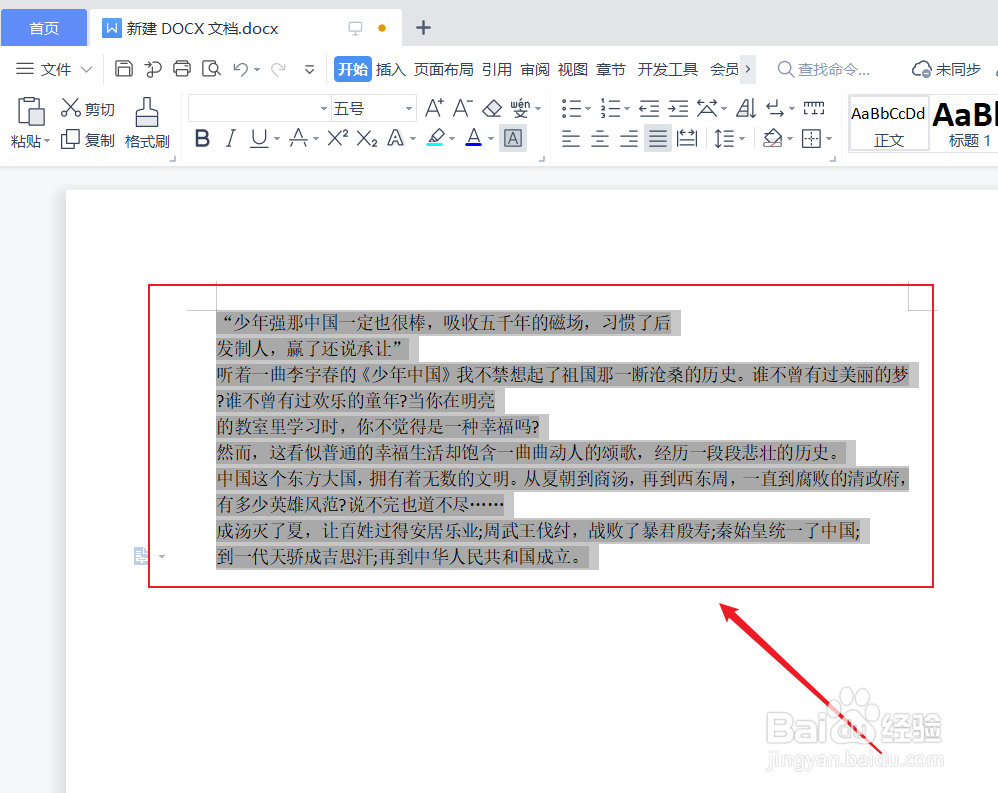The image size is (998, 793).
Task: Toggle italic formatting
Action: (x=231, y=138)
